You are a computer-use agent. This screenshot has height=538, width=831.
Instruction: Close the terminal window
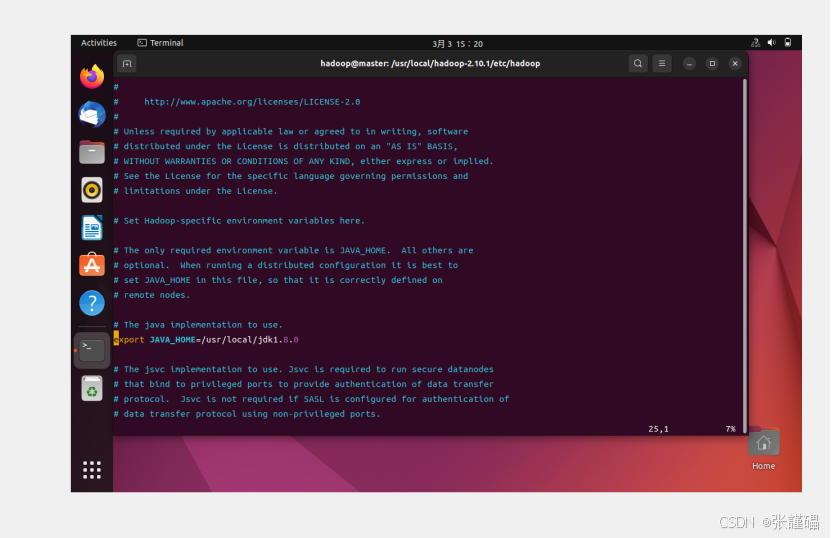click(735, 64)
